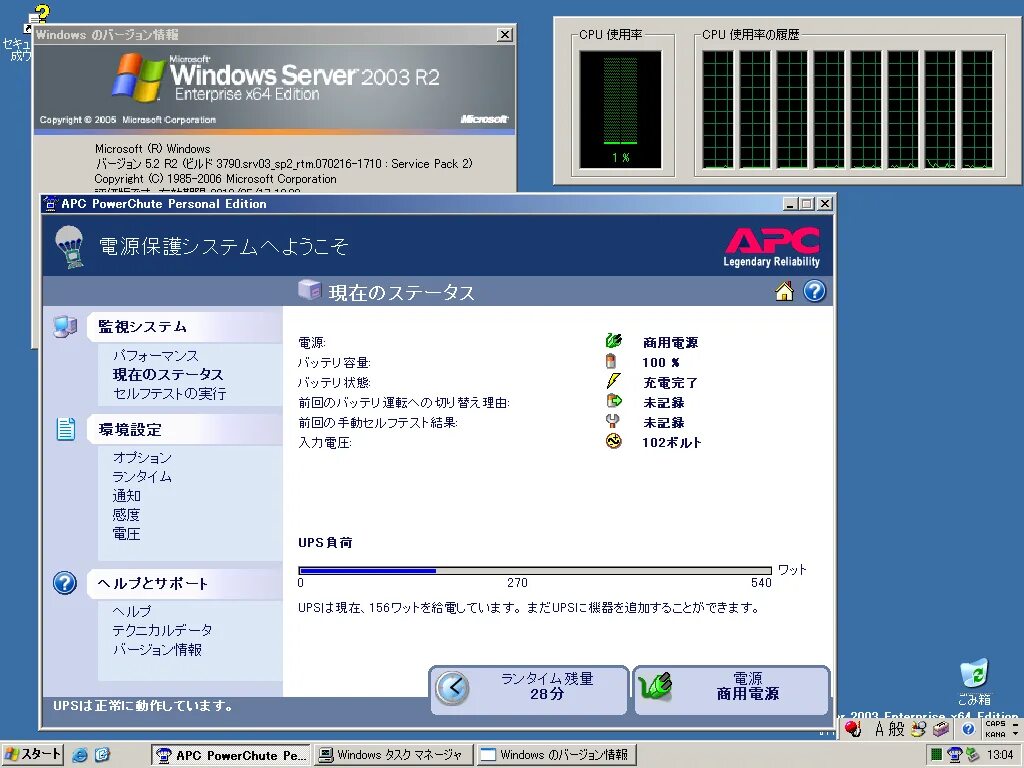Click the UPSは正常に動作しています status text
Screen dimensions: 1024x768
143,705
